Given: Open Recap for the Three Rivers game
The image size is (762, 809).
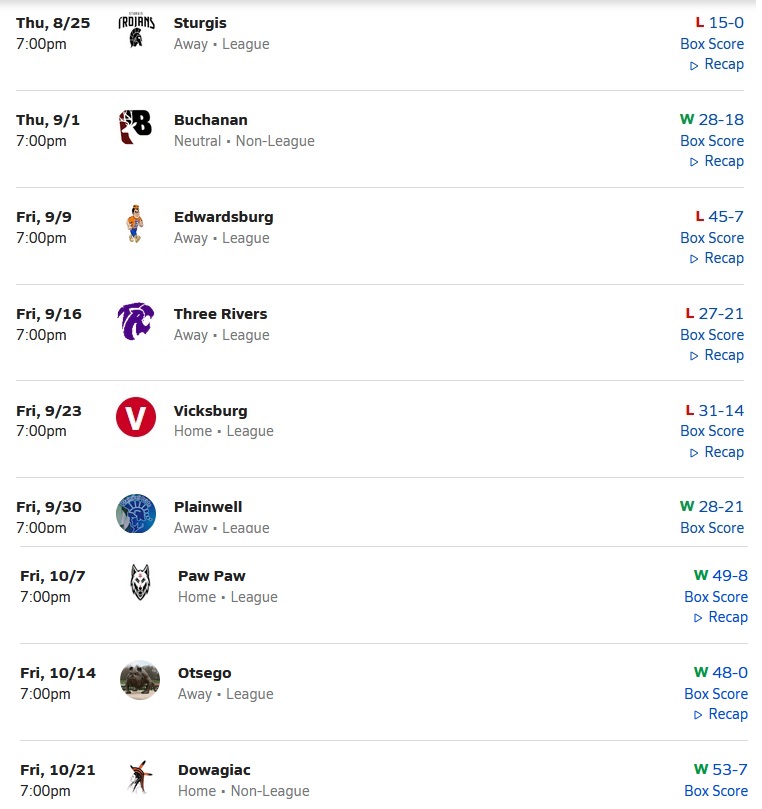Looking at the screenshot, I should [717, 355].
